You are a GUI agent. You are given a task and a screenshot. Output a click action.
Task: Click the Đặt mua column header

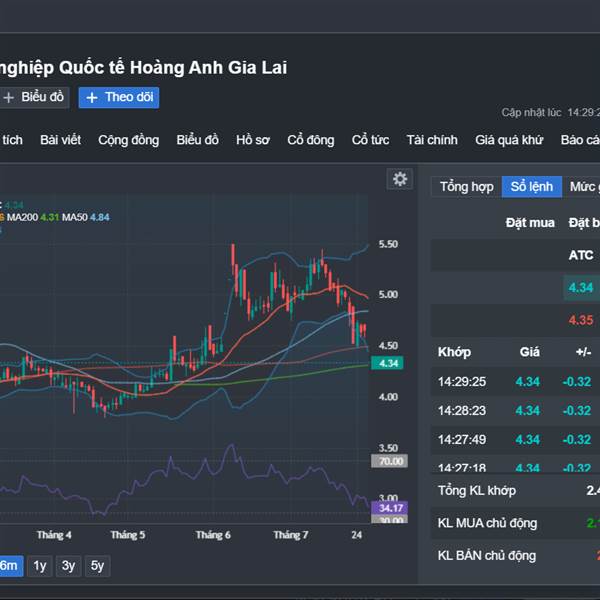530,223
